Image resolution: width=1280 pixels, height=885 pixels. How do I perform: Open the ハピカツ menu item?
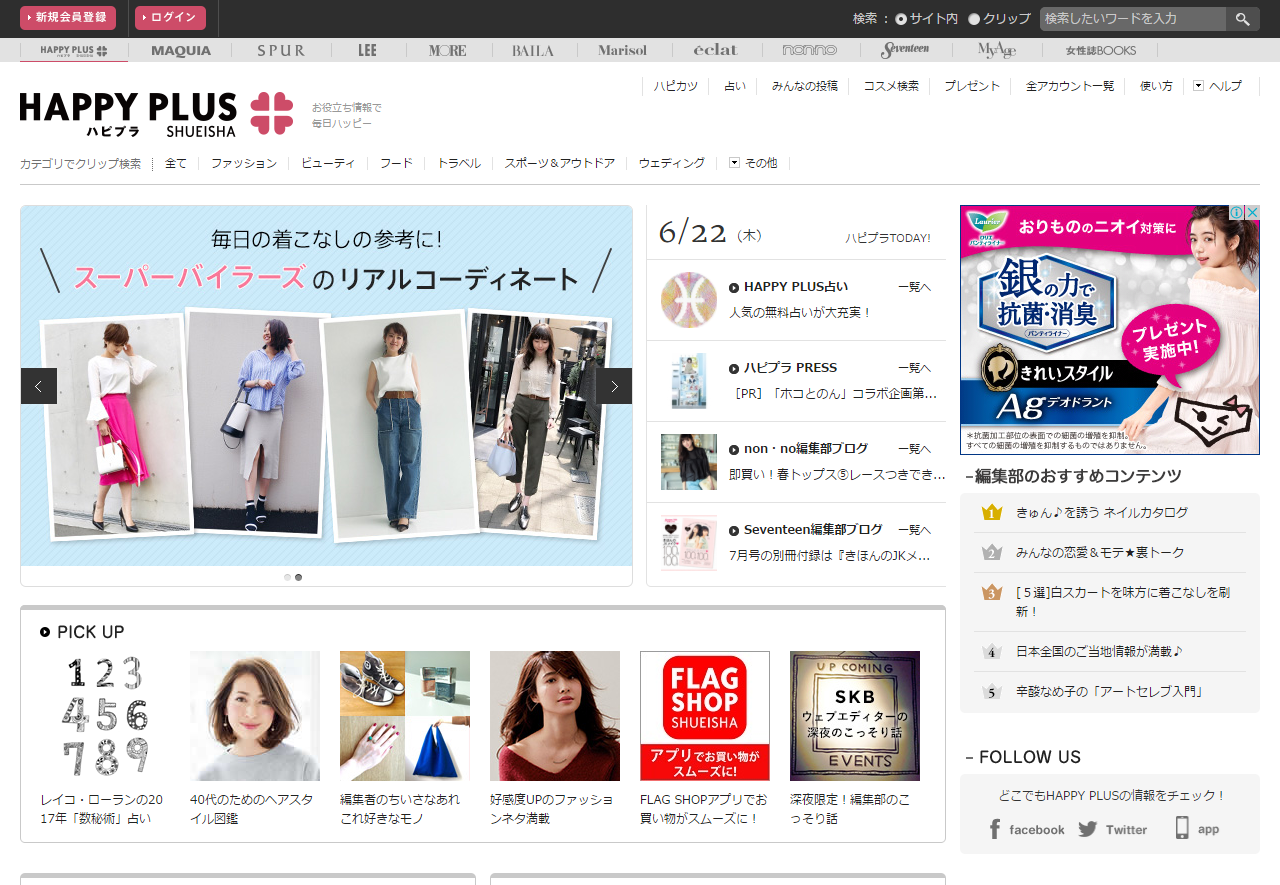tap(676, 86)
